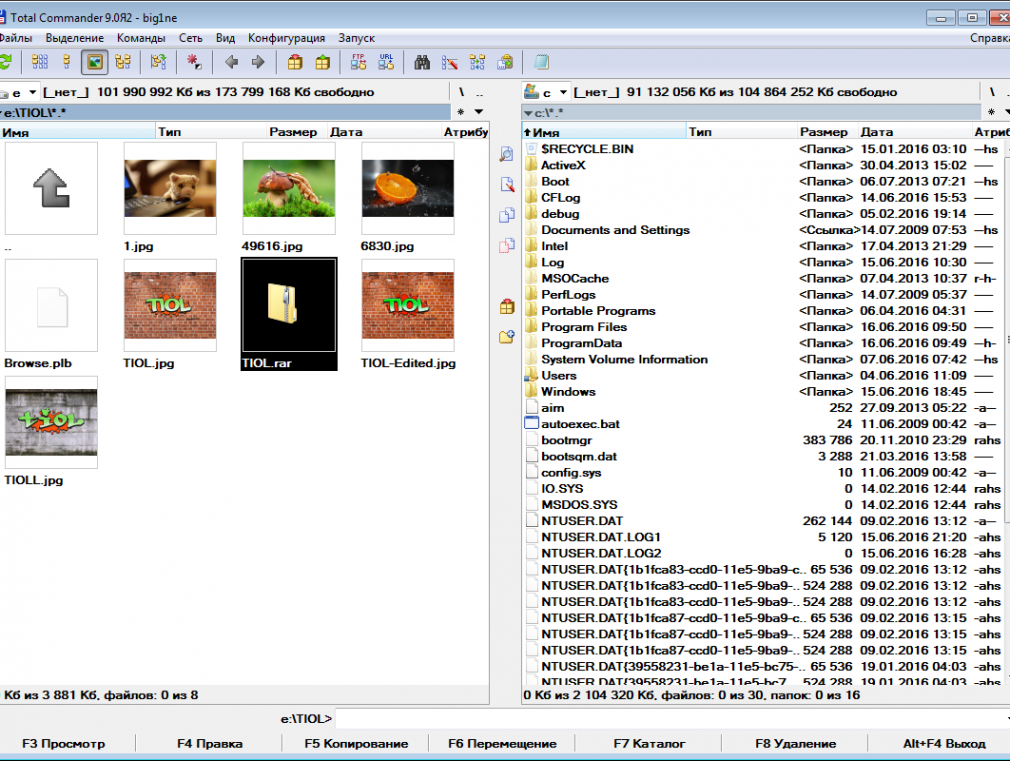Open the Файлы menu
The height and width of the screenshot is (761, 1010).
coord(15,38)
